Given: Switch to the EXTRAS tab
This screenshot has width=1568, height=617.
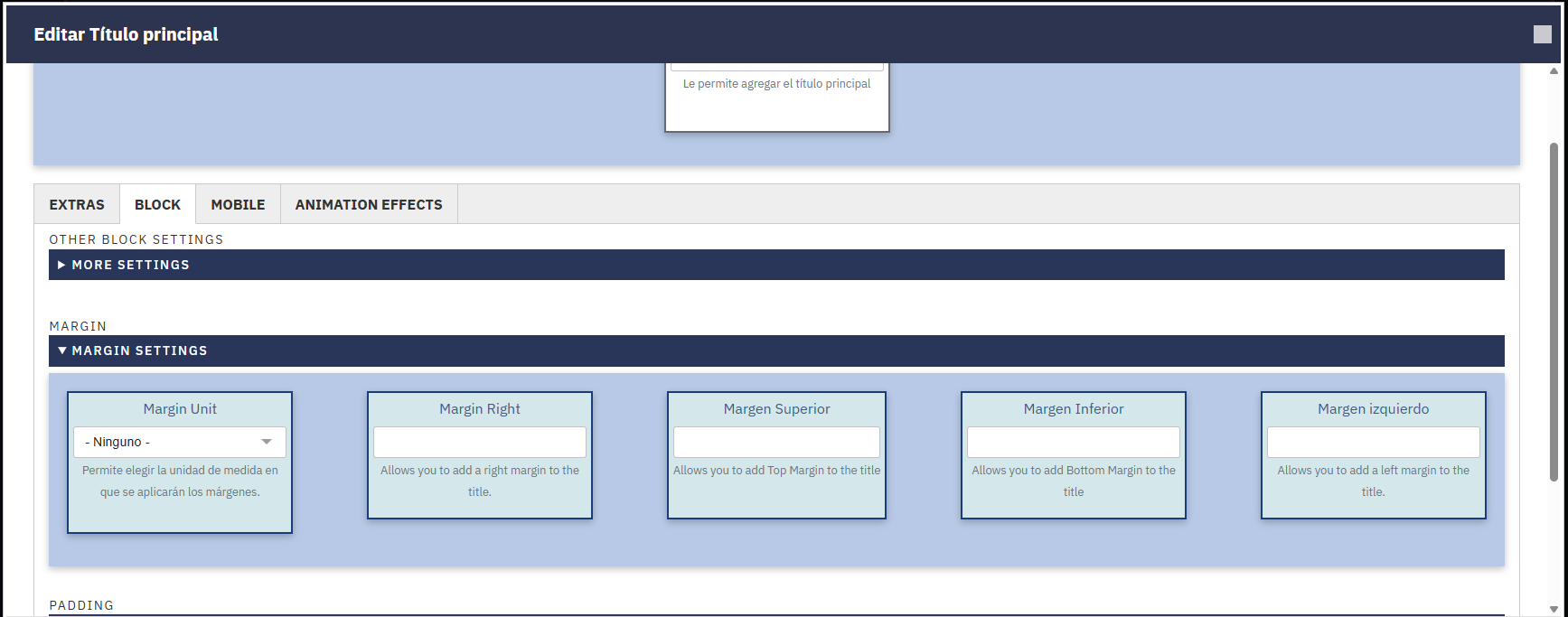Looking at the screenshot, I should coord(77,205).
